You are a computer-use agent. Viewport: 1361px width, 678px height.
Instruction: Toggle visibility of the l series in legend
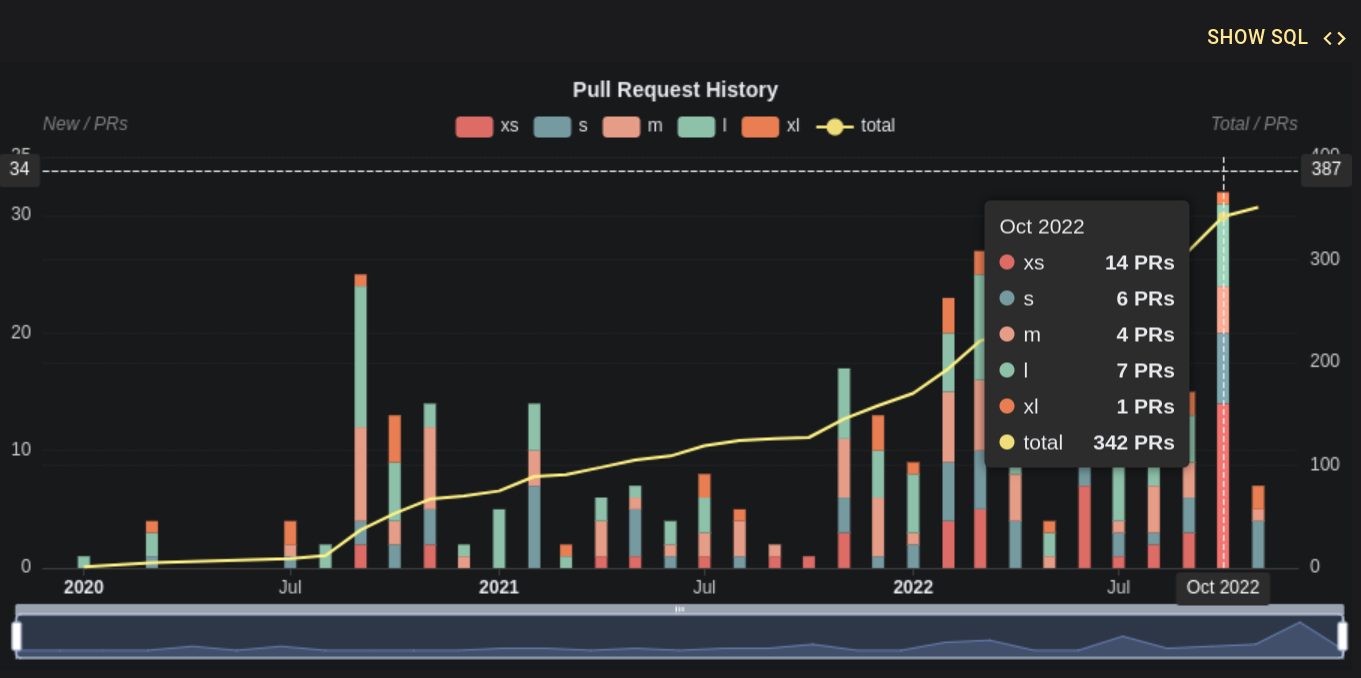coord(722,126)
